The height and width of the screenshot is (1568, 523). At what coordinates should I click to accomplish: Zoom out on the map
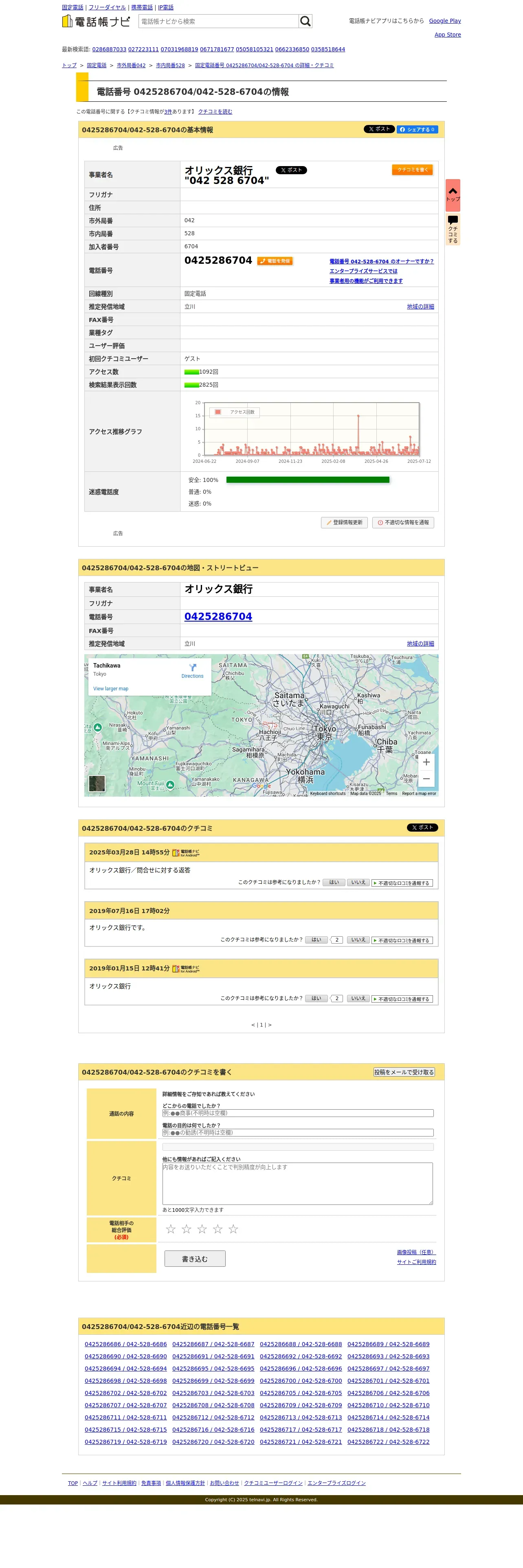pos(426,779)
